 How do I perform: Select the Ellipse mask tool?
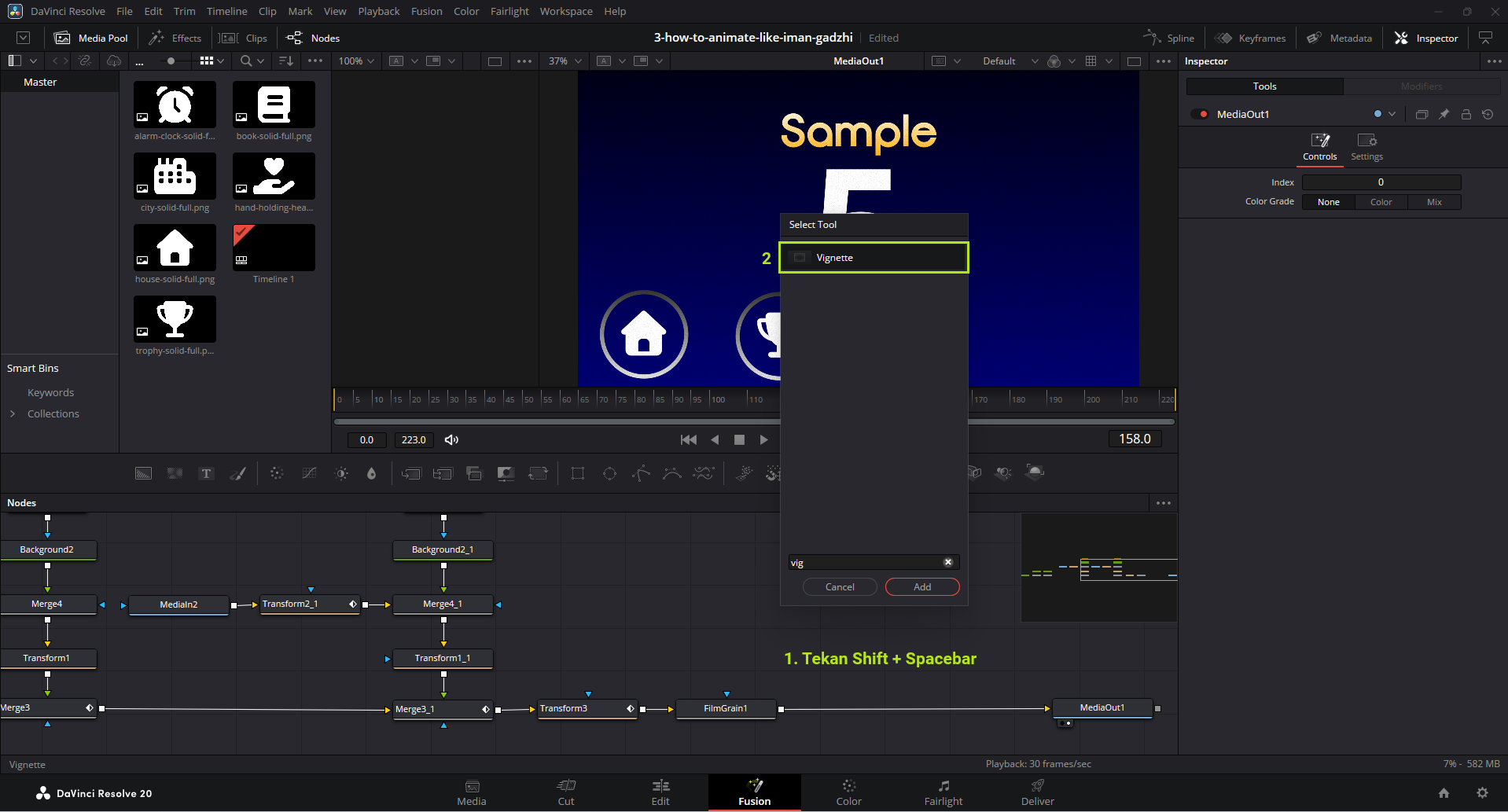(609, 473)
